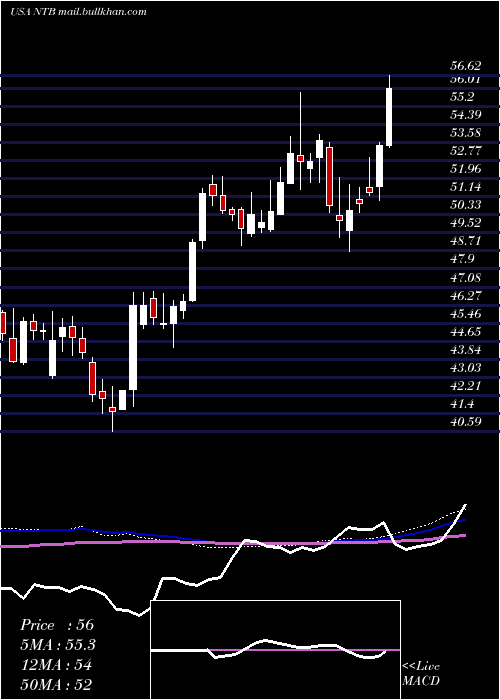Viewport: 500px width, 700px height.
Task: Select the 42.21 price label
Action: point(465,386)
